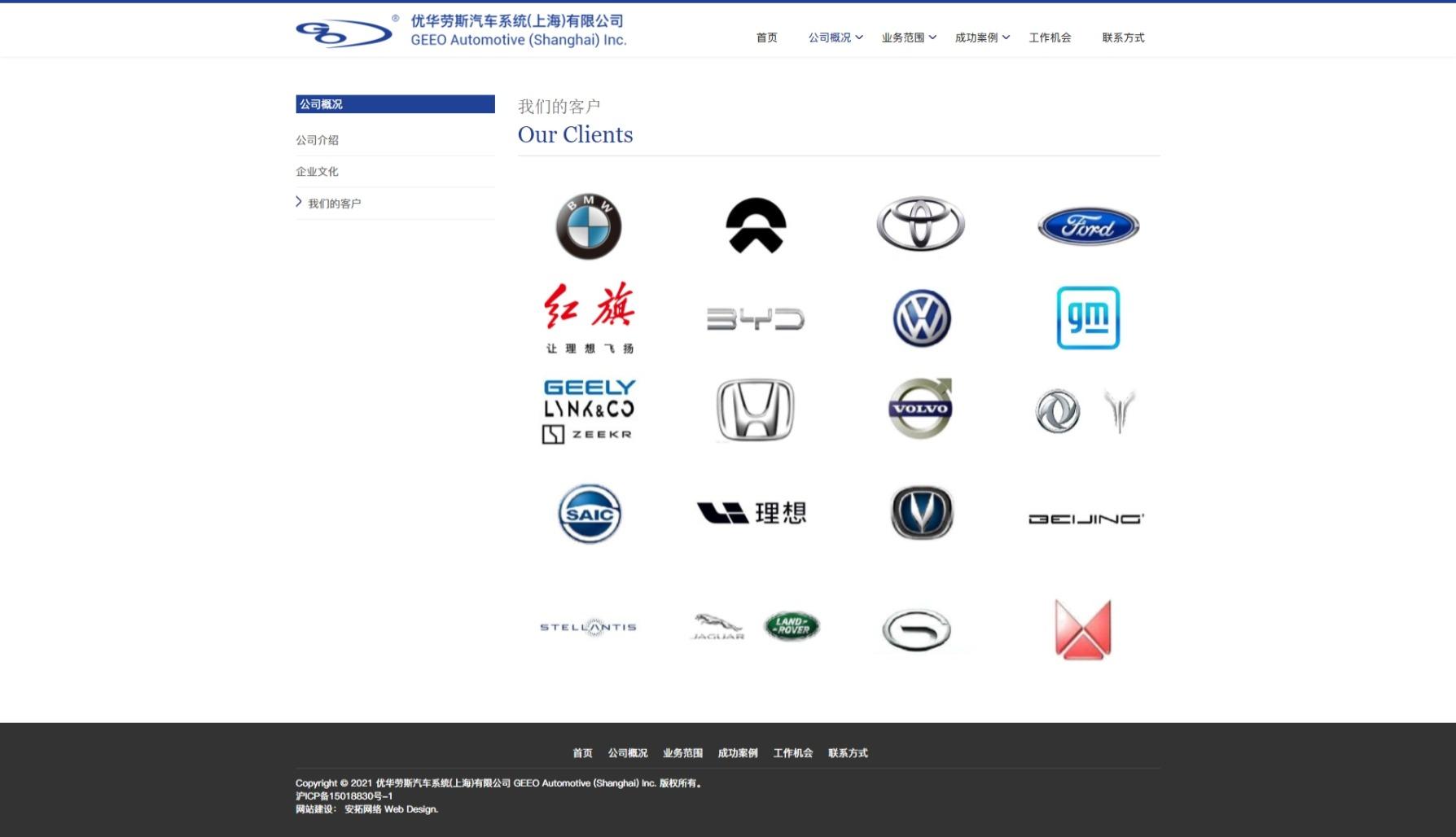This screenshot has width=1456, height=837.
Task: Expand the 成功案例 dropdown arrow in top nav
Action: click(1006, 37)
